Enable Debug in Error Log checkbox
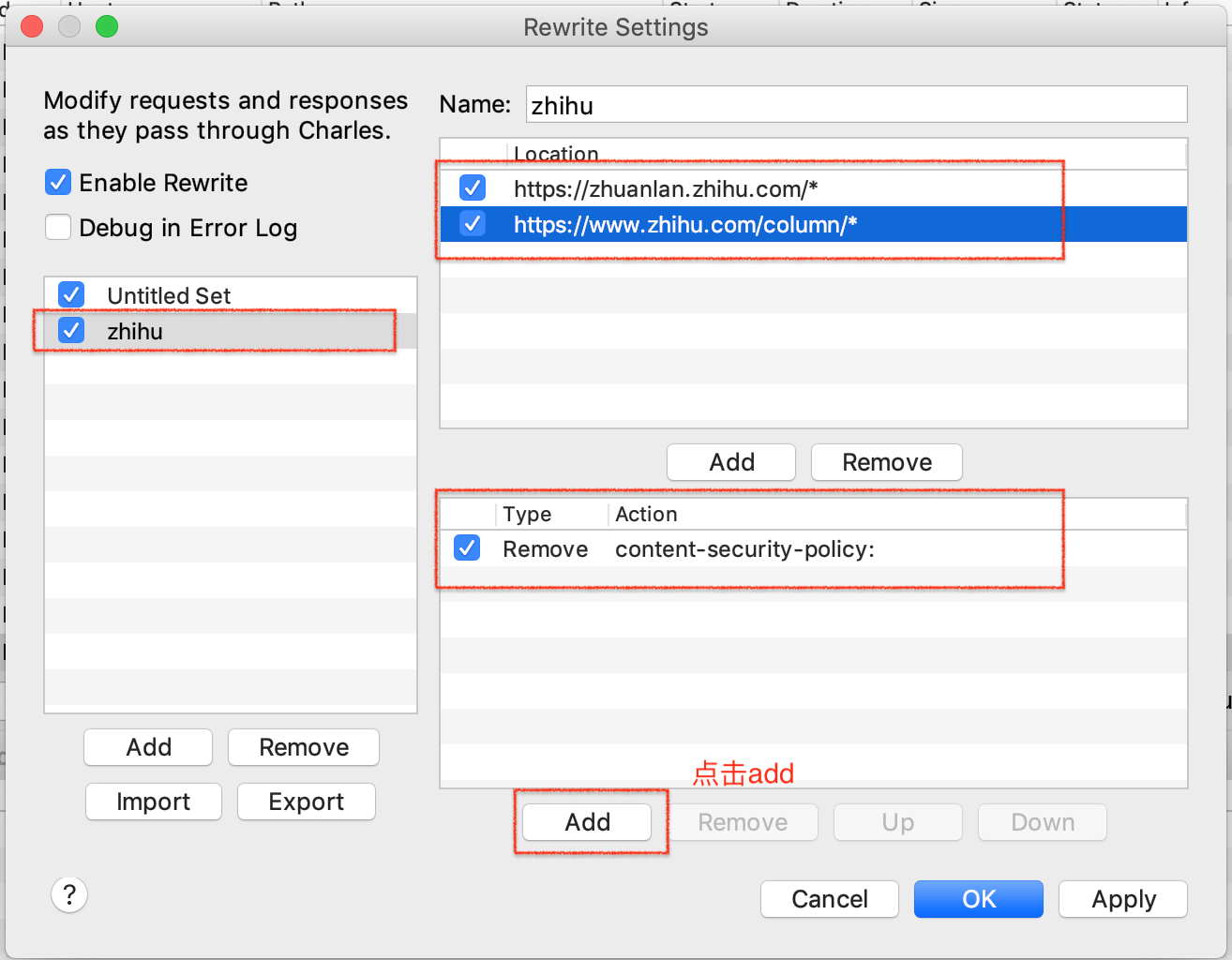 click(58, 227)
